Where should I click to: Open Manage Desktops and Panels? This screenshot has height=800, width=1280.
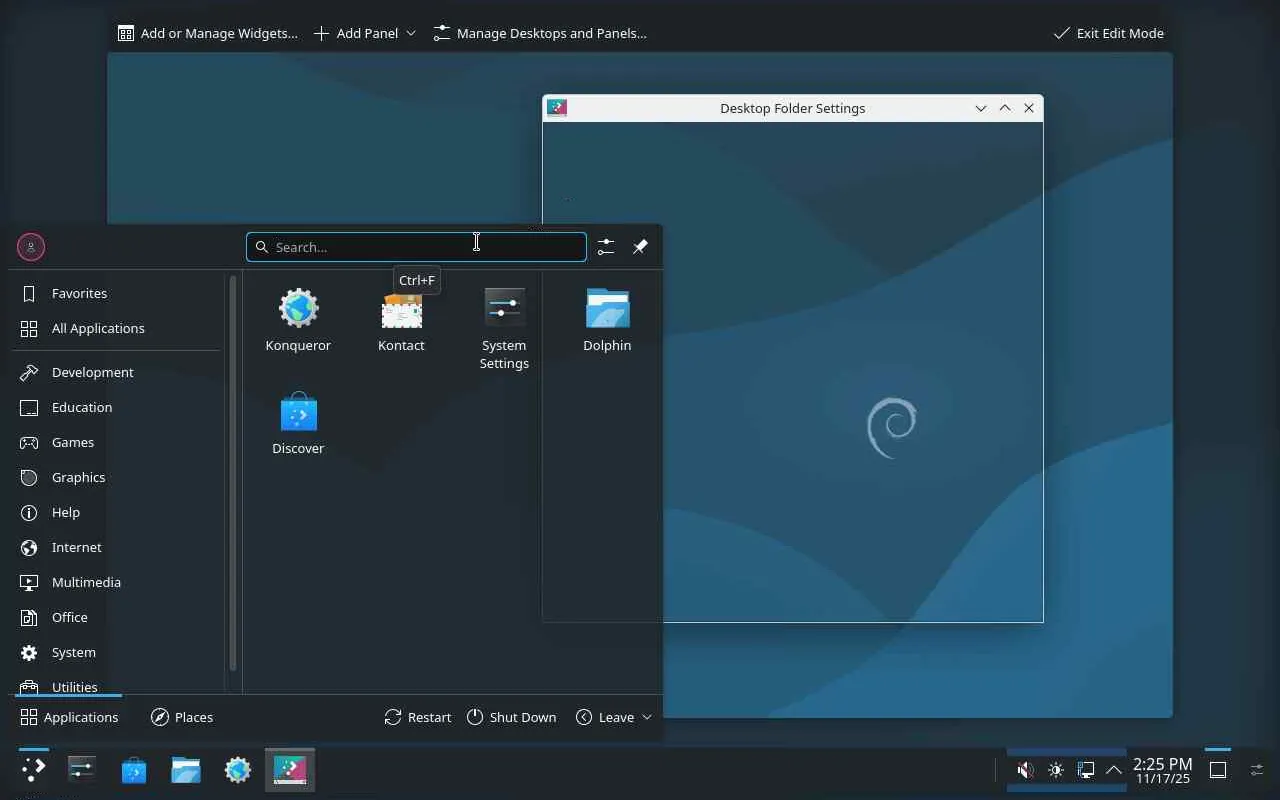pyautogui.click(x=540, y=33)
